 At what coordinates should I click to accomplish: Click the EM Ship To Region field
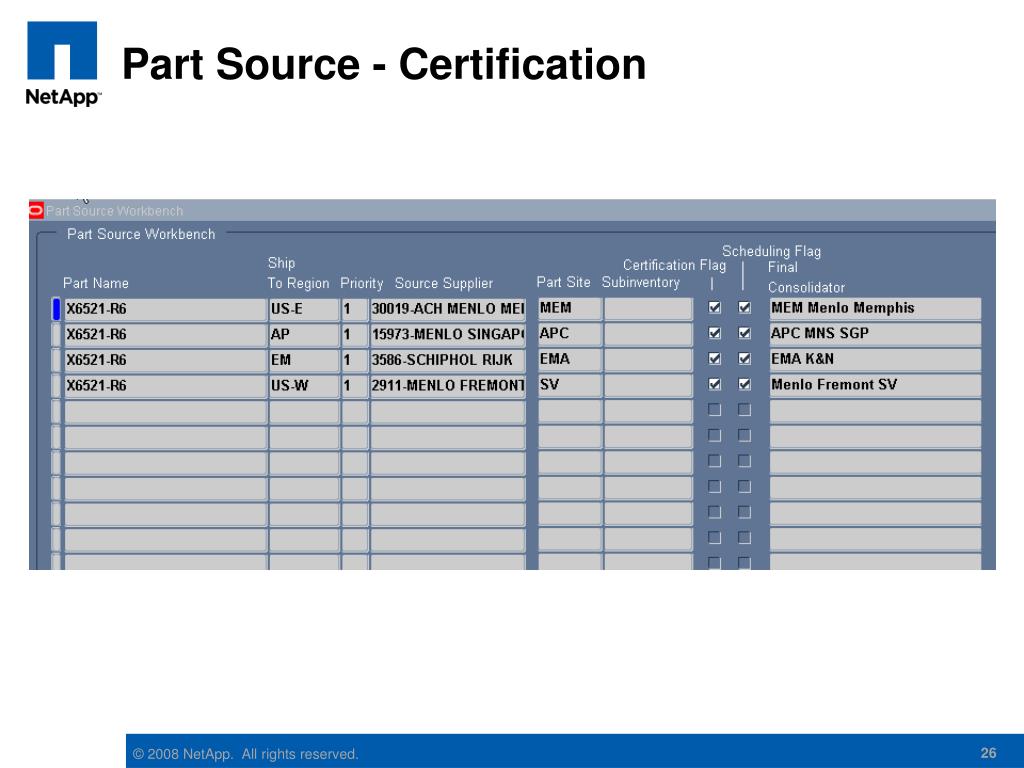coord(304,360)
